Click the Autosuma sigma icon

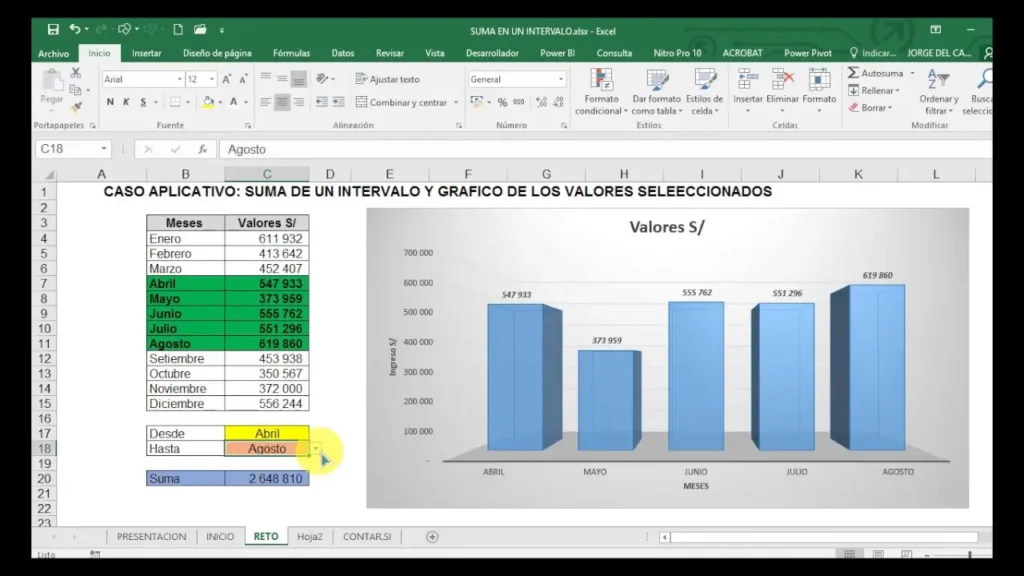[x=854, y=73]
